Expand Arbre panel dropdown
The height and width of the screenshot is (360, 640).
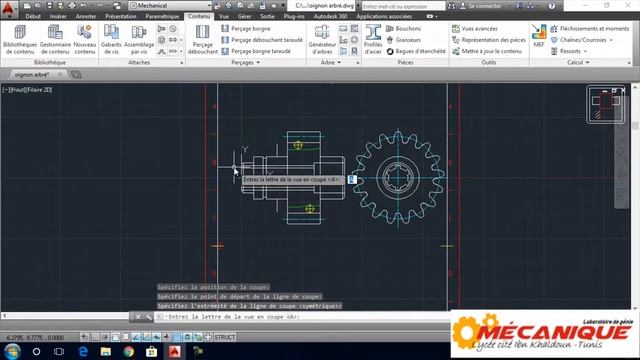click(331, 62)
